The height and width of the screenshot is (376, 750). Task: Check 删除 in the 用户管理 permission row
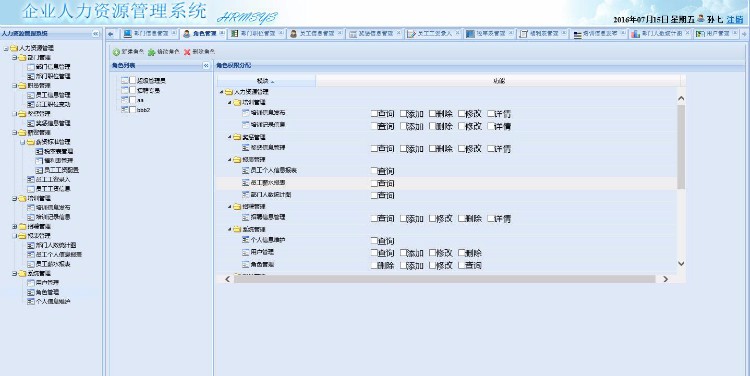(x=462, y=253)
